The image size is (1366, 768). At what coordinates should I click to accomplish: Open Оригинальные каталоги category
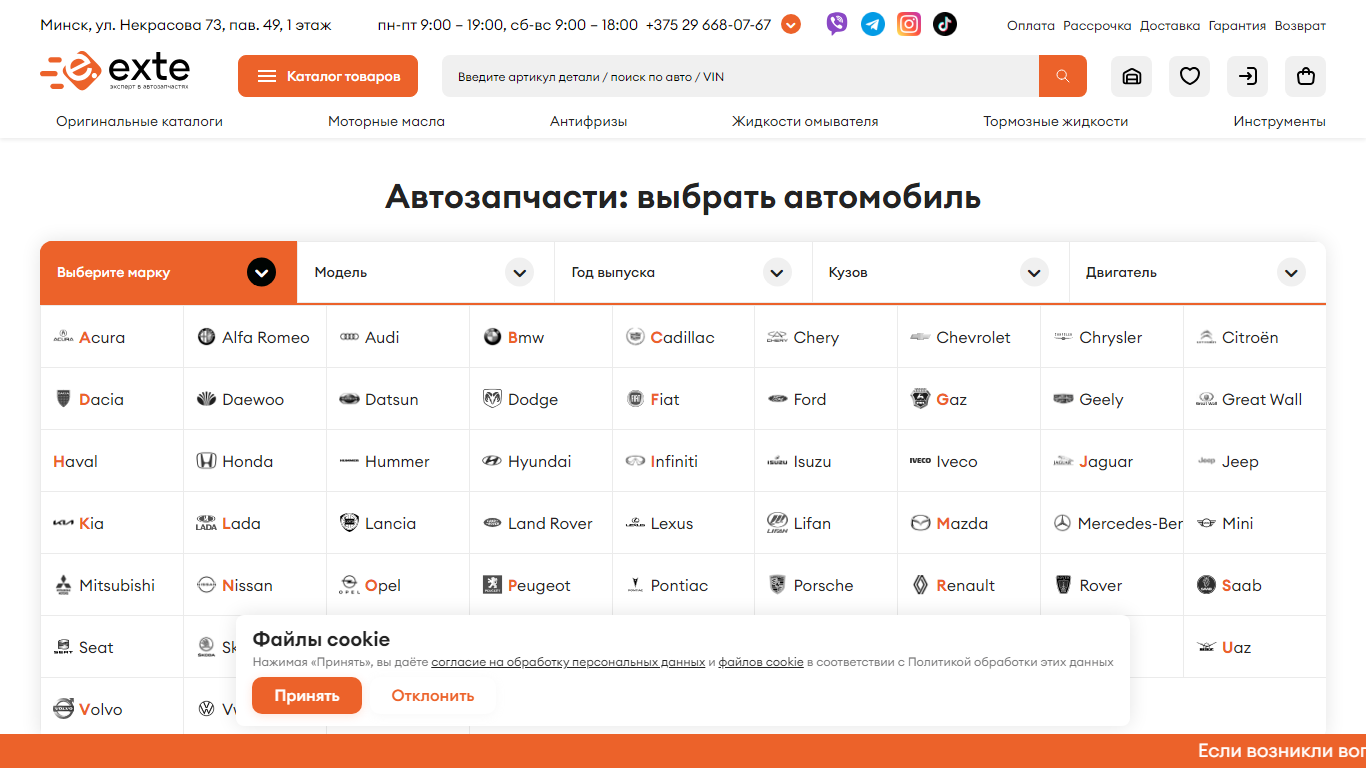point(139,122)
